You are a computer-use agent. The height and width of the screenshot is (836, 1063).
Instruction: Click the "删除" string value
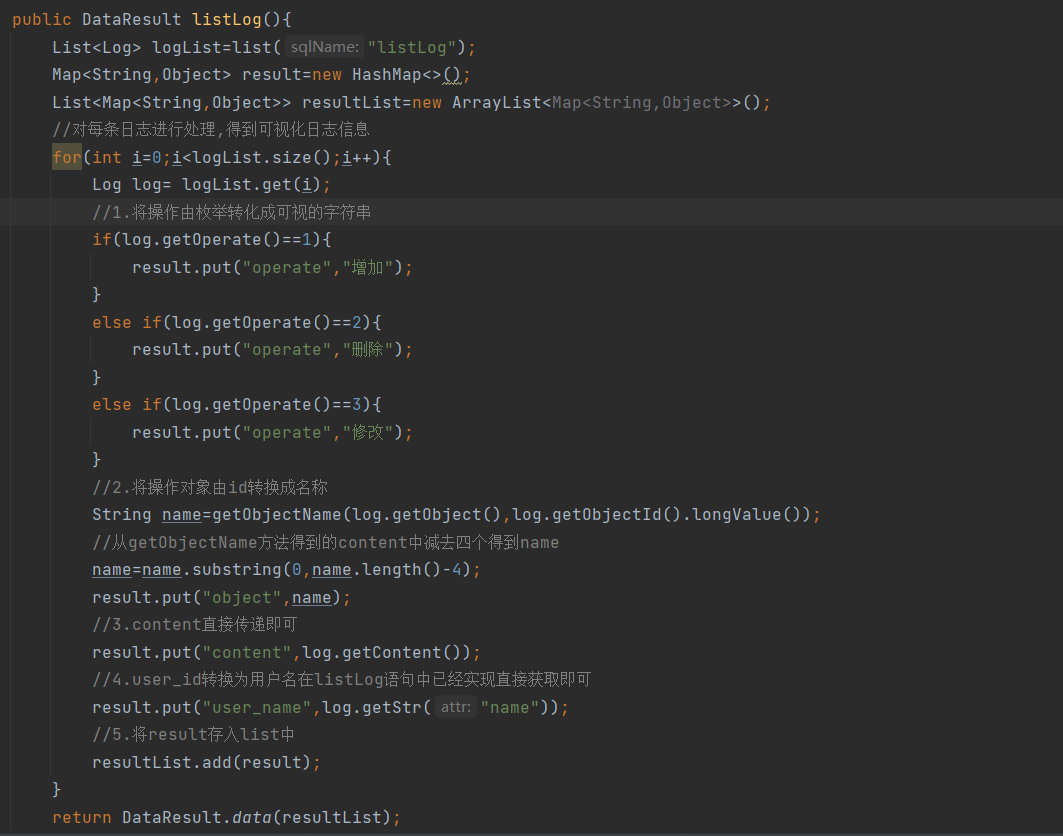[367, 349]
